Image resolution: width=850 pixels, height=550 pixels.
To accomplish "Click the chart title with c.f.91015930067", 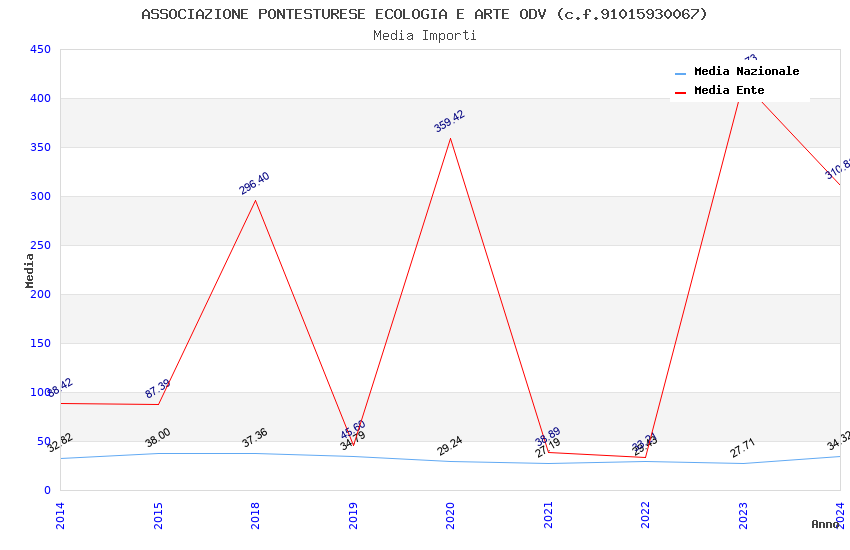I will click(x=424, y=14).
